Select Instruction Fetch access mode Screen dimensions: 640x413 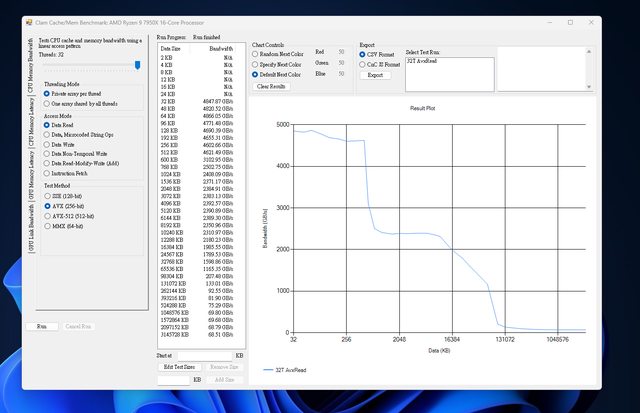pos(46,172)
